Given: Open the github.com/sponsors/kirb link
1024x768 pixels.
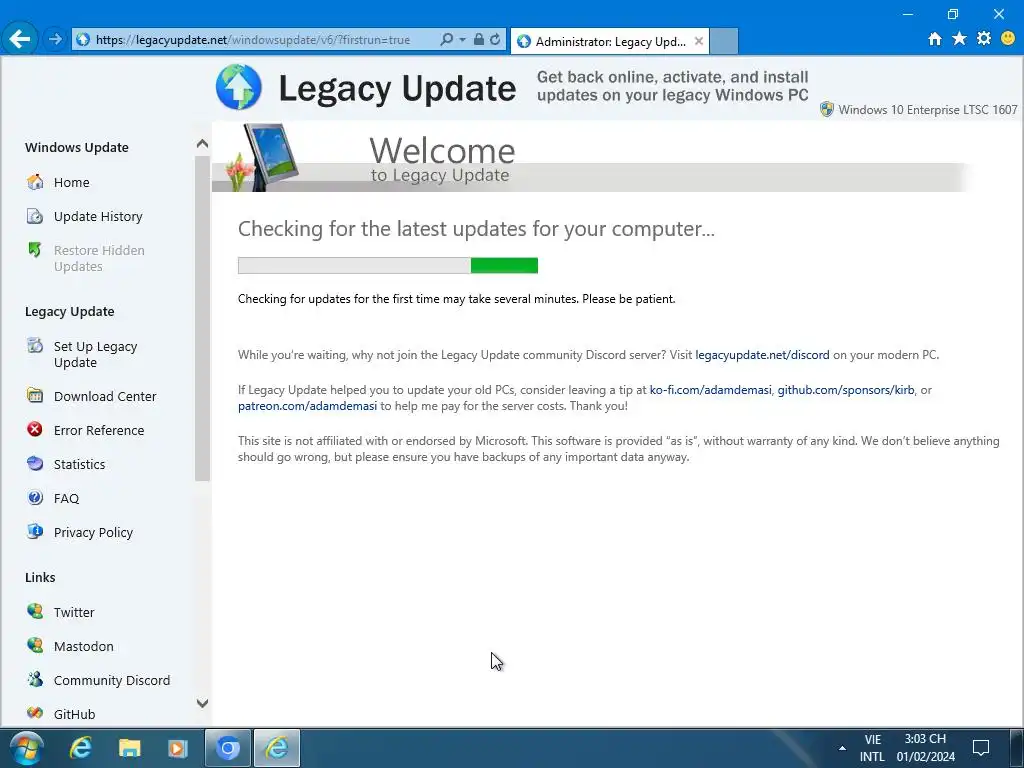Looking at the screenshot, I should point(846,390).
